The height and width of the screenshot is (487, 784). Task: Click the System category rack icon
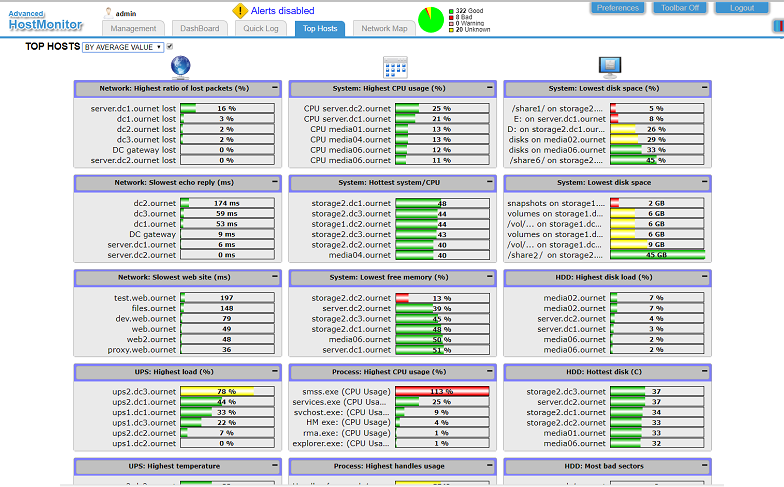(x=395, y=67)
